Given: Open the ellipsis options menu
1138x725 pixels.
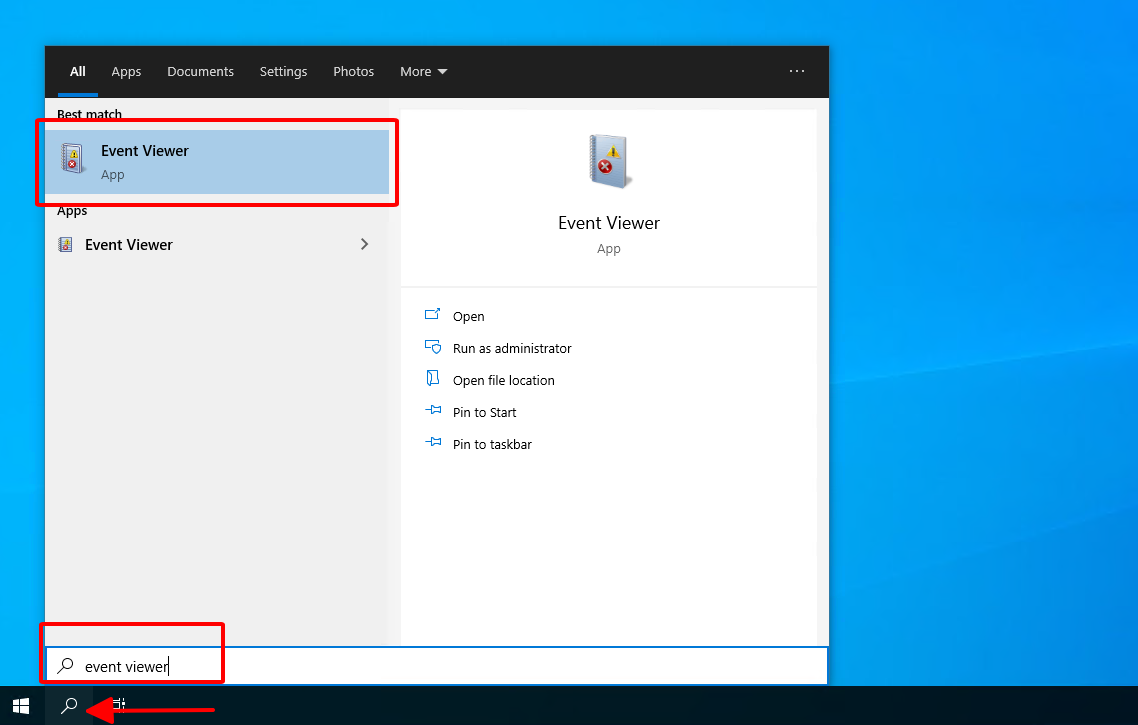Looking at the screenshot, I should coord(797,71).
